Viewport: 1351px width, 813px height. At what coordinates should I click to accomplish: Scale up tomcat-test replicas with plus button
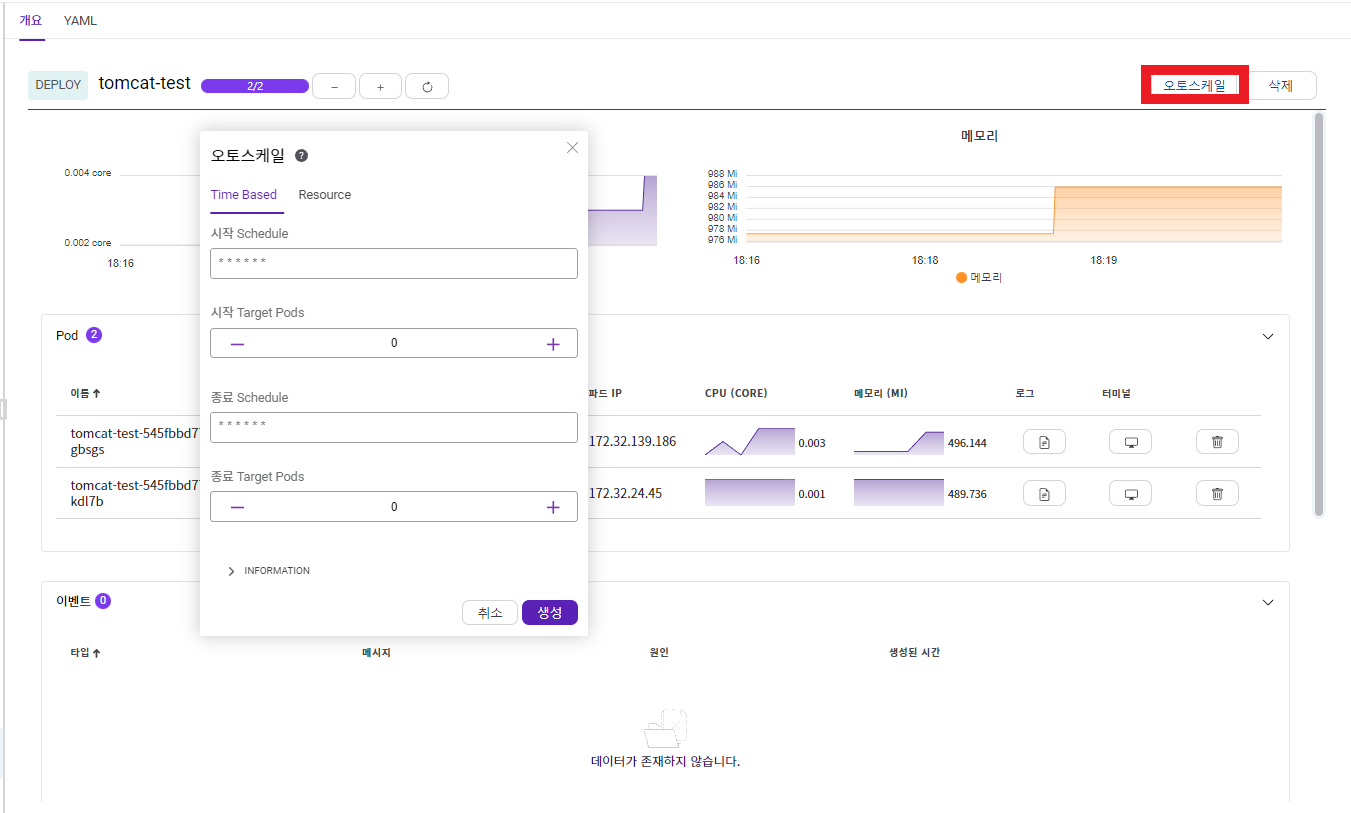tap(380, 87)
